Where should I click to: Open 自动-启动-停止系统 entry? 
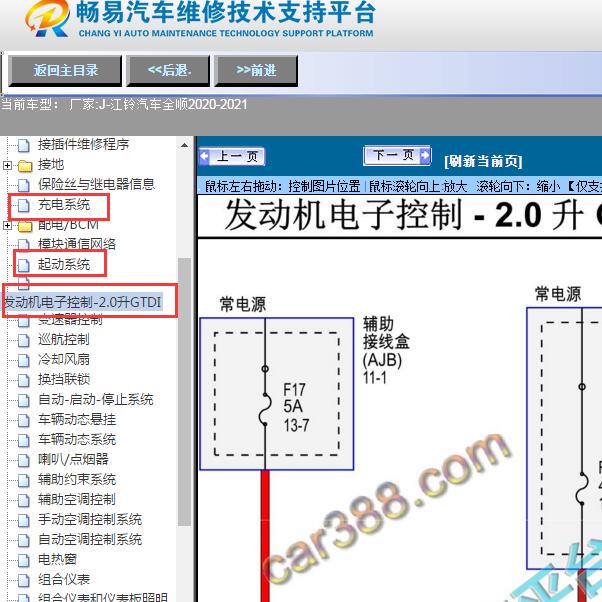(x=96, y=399)
